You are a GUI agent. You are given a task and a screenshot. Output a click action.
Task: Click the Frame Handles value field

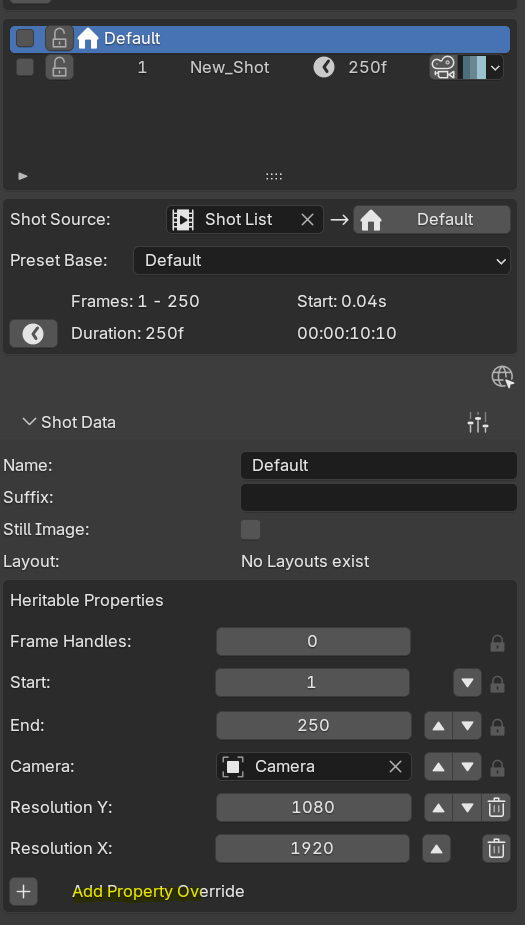coord(313,641)
